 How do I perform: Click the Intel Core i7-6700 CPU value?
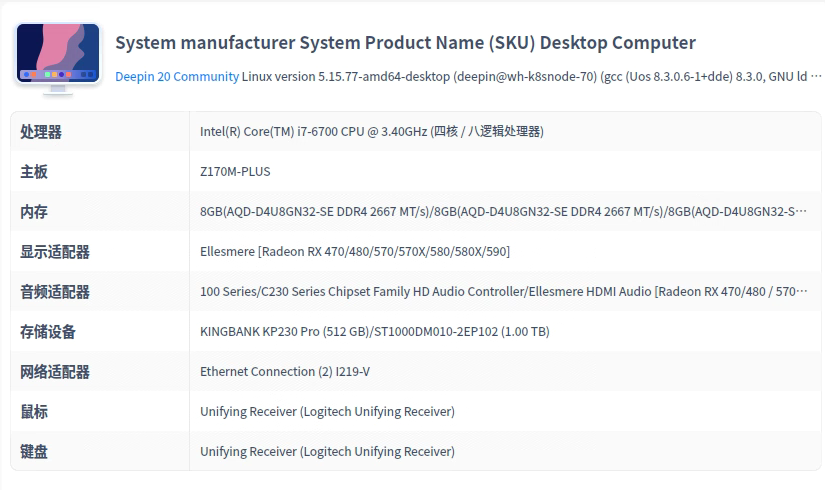pos(371,132)
